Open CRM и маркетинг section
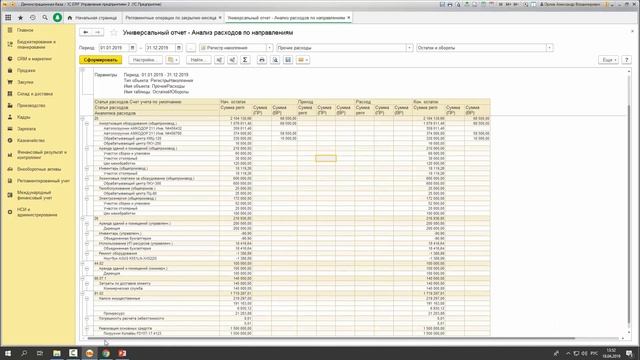 coord(34,59)
